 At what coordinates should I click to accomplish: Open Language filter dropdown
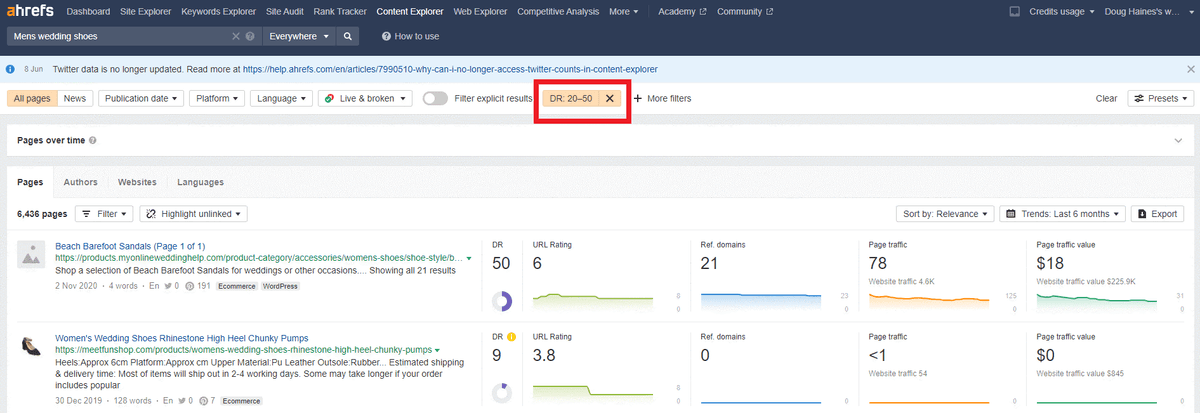coord(281,98)
